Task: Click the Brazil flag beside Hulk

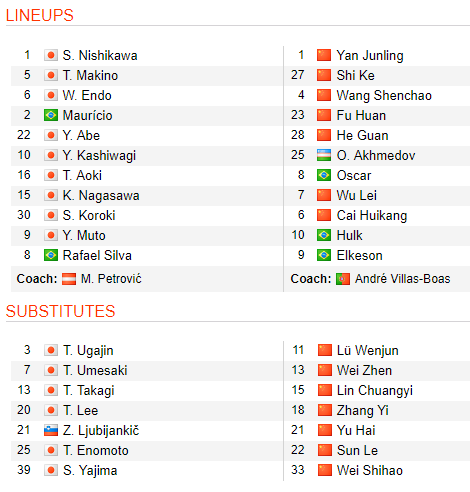Action: click(324, 235)
